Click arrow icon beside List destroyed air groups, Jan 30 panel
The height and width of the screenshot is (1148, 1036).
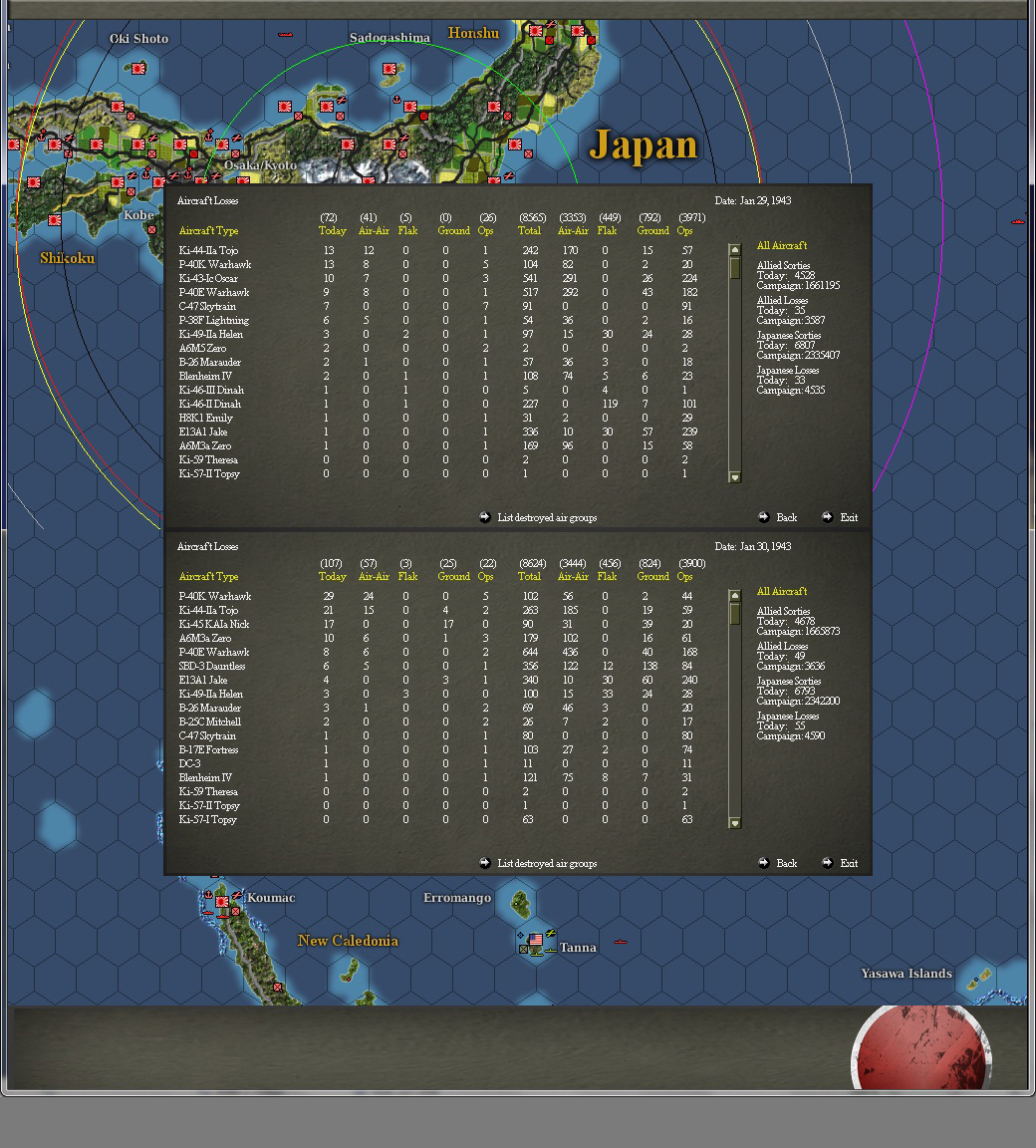485,862
